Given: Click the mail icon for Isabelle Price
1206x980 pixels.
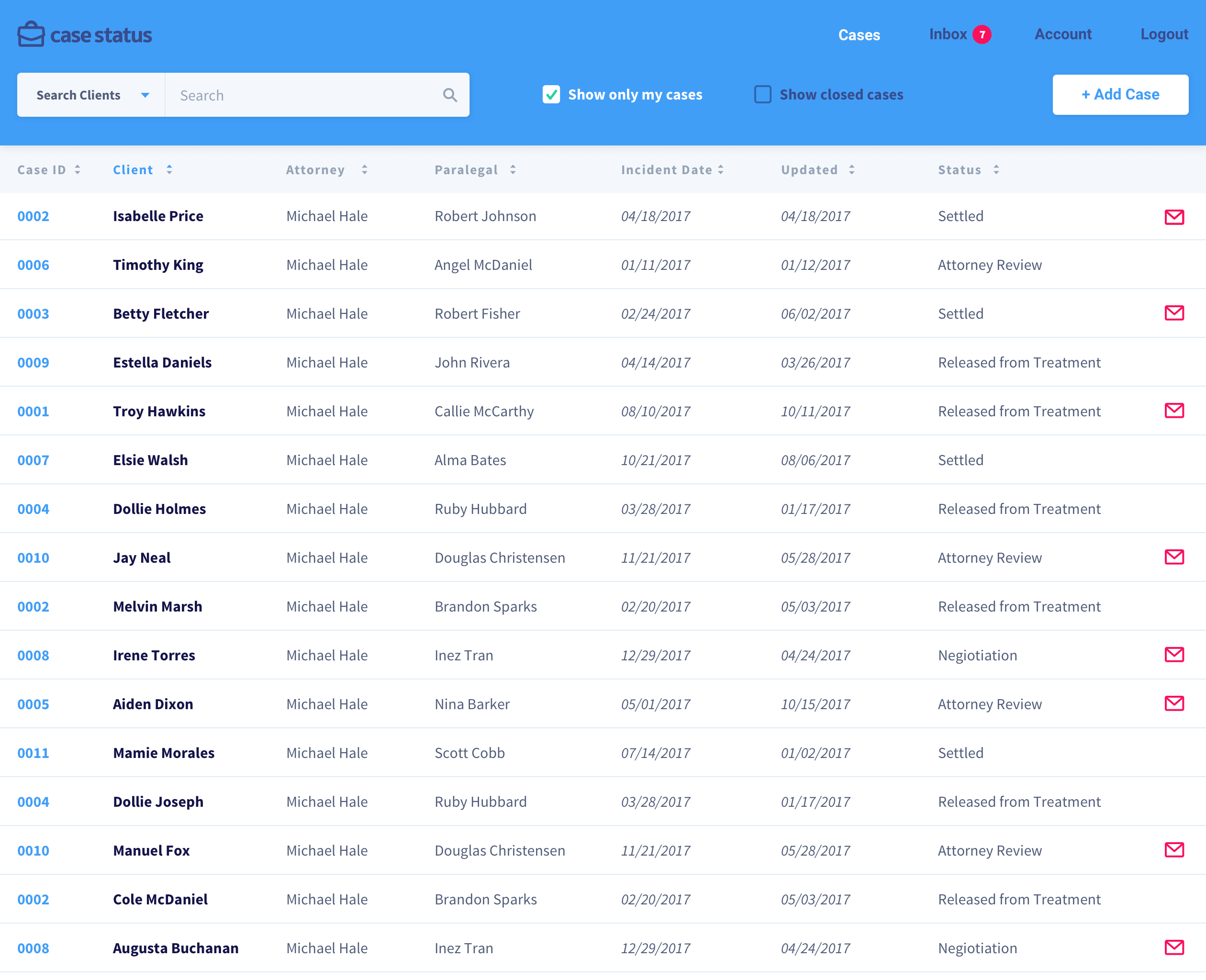Looking at the screenshot, I should (1174, 217).
